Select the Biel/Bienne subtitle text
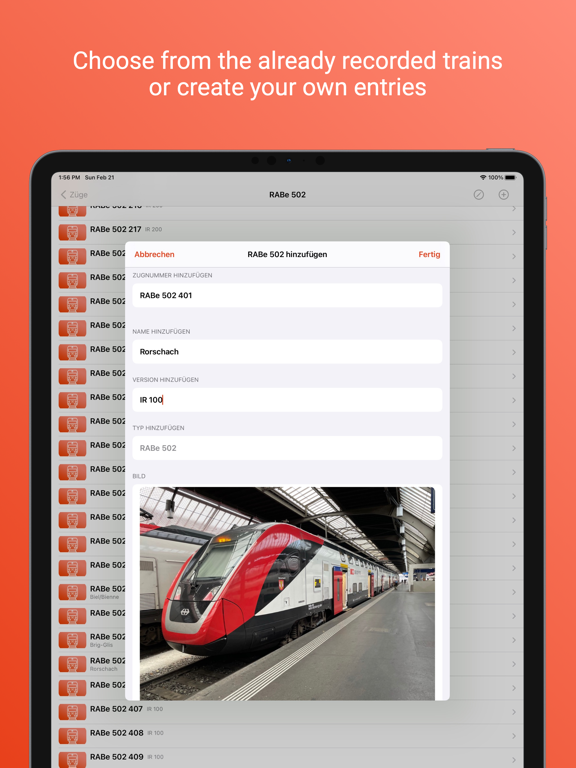 click(104, 597)
